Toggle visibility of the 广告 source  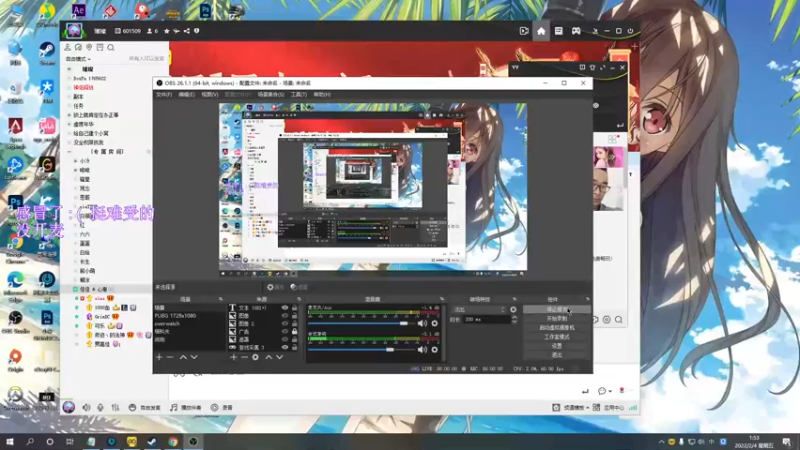coord(285,332)
